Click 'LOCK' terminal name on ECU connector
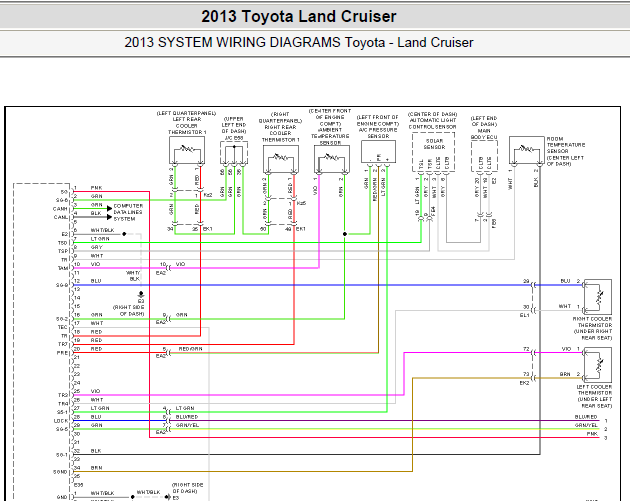This screenshot has width=630, height=501. click(x=61, y=421)
